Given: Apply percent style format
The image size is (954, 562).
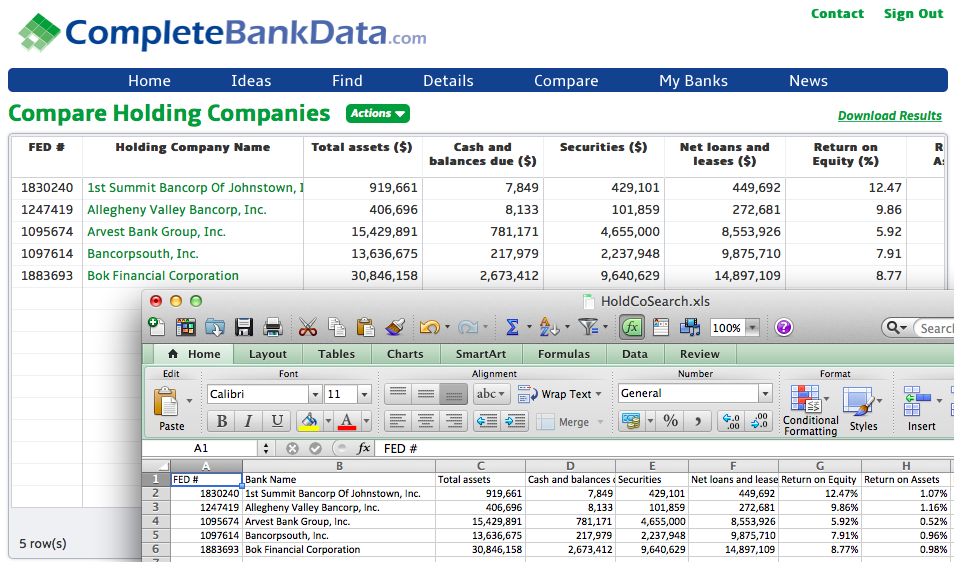Looking at the screenshot, I should (x=670, y=421).
